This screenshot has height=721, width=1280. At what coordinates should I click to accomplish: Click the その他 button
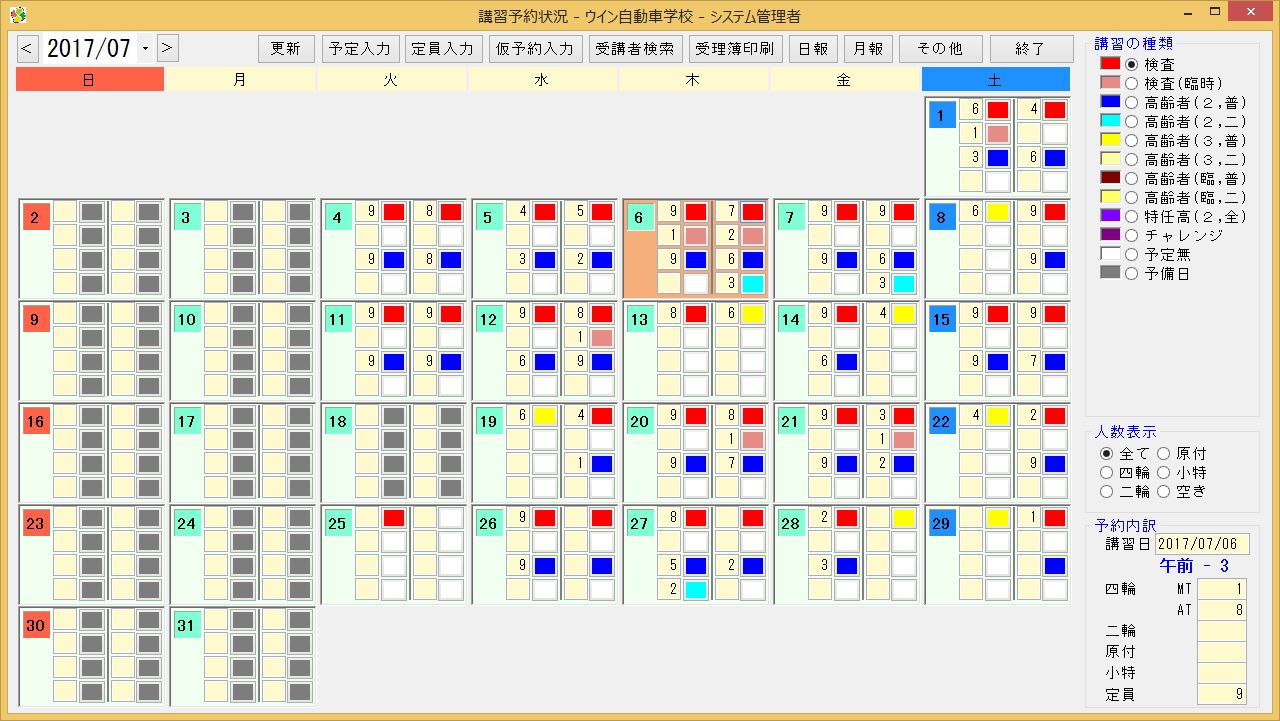click(940, 49)
